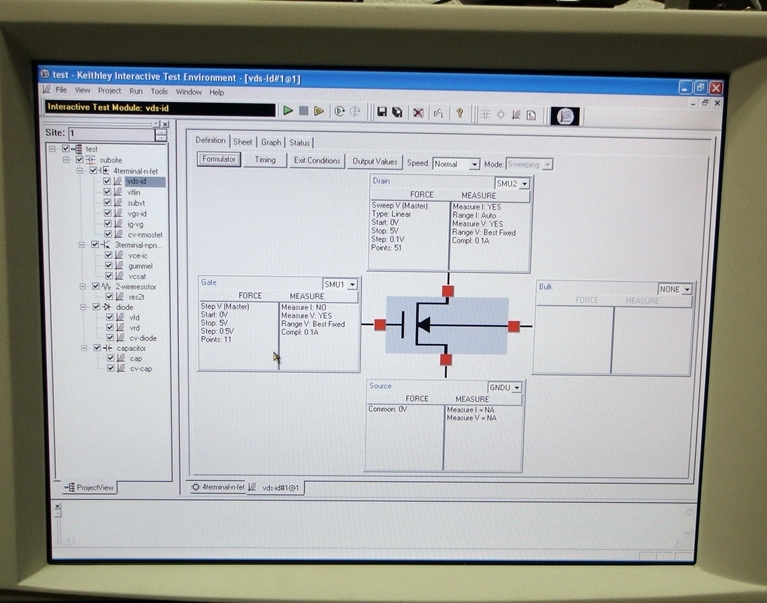Click the Formulator button
Screen dimensions: 767x603
click(219, 159)
